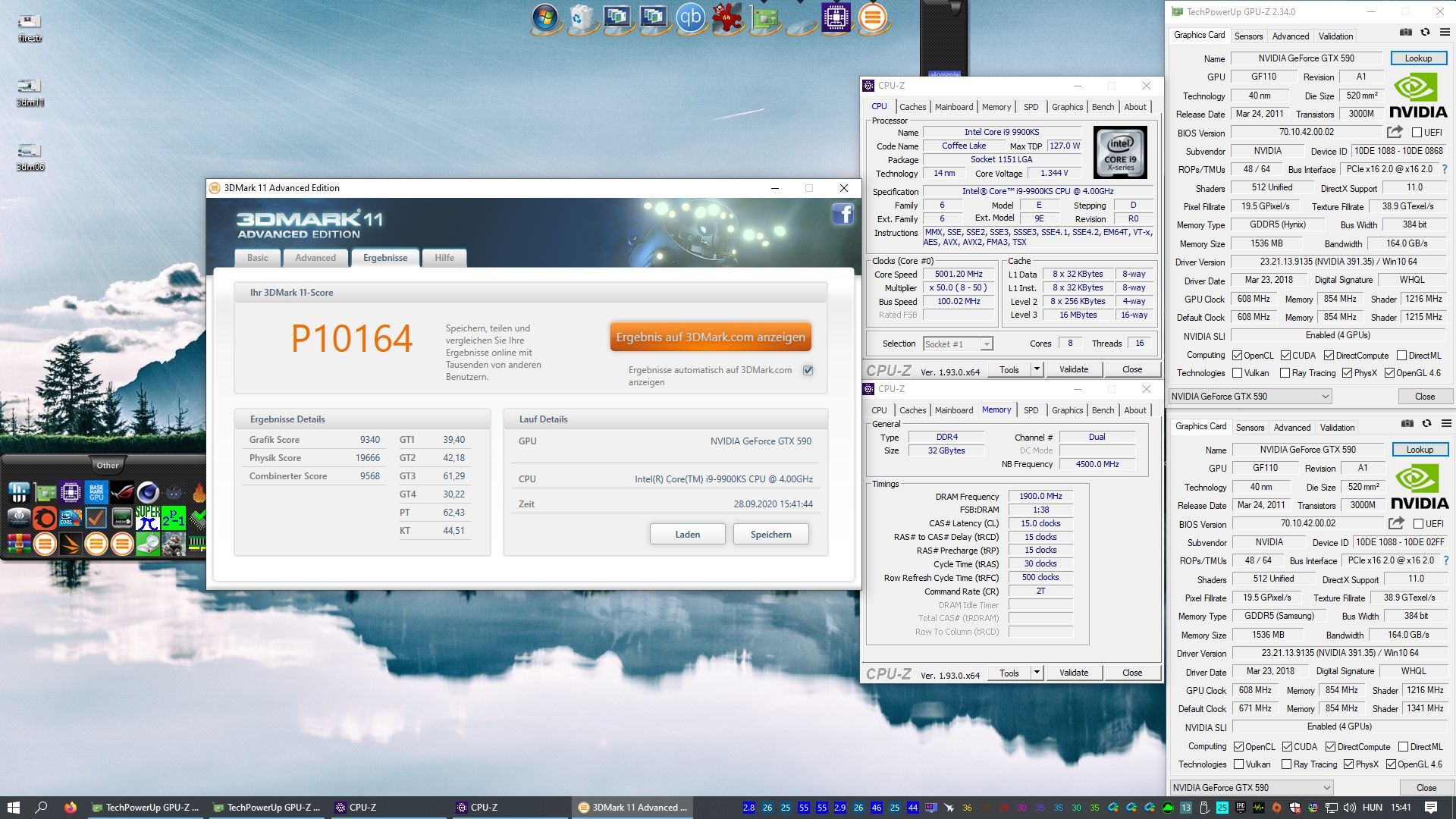Click the DRAM Frequency value field in CPU-Z
Viewport: 1456px width, 819px height.
point(1040,496)
